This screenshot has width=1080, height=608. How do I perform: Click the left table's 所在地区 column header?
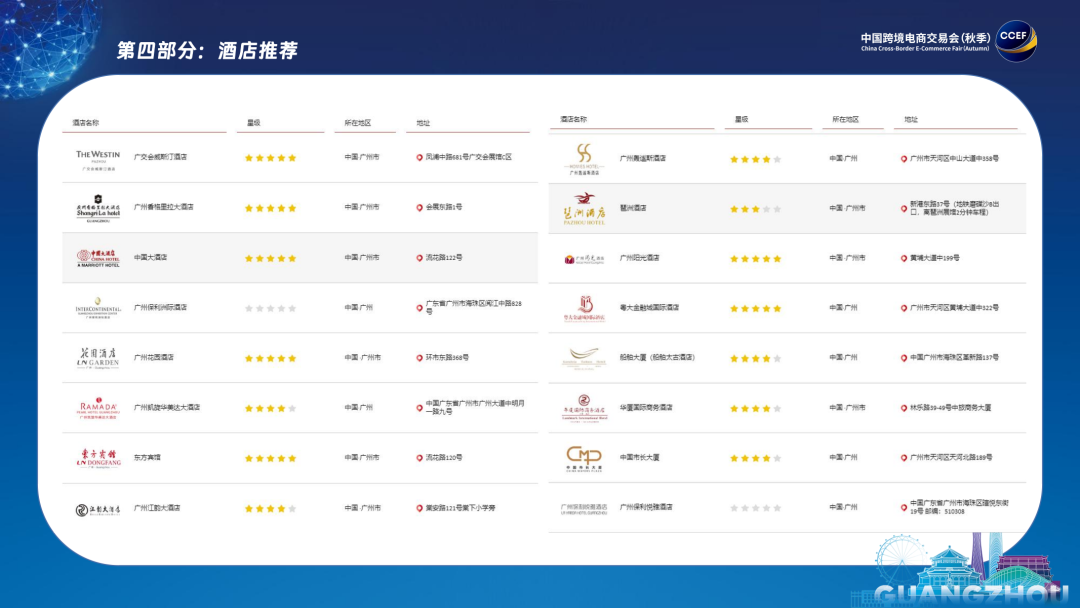click(x=357, y=123)
